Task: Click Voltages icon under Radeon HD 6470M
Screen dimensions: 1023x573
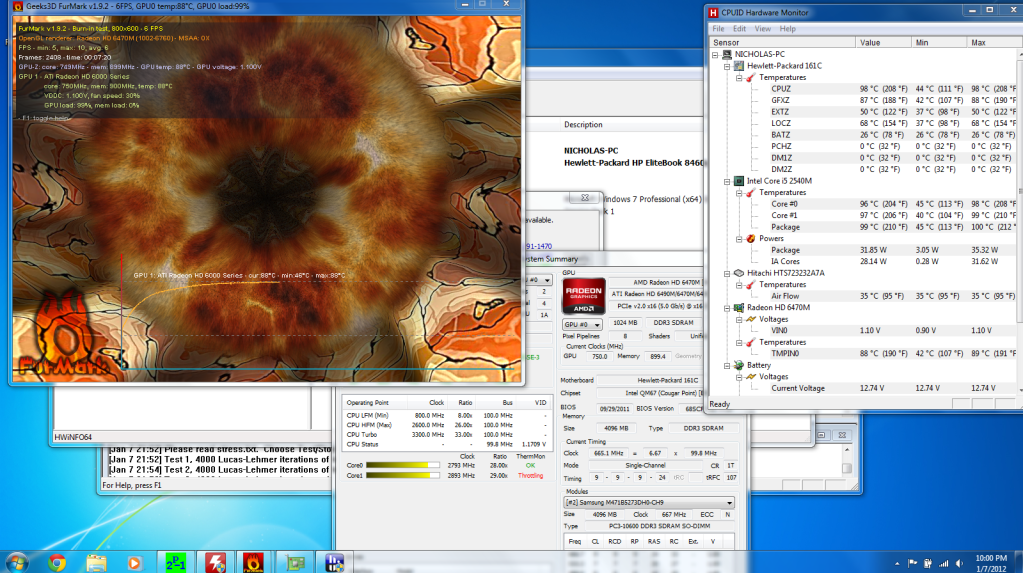Action: pos(750,319)
